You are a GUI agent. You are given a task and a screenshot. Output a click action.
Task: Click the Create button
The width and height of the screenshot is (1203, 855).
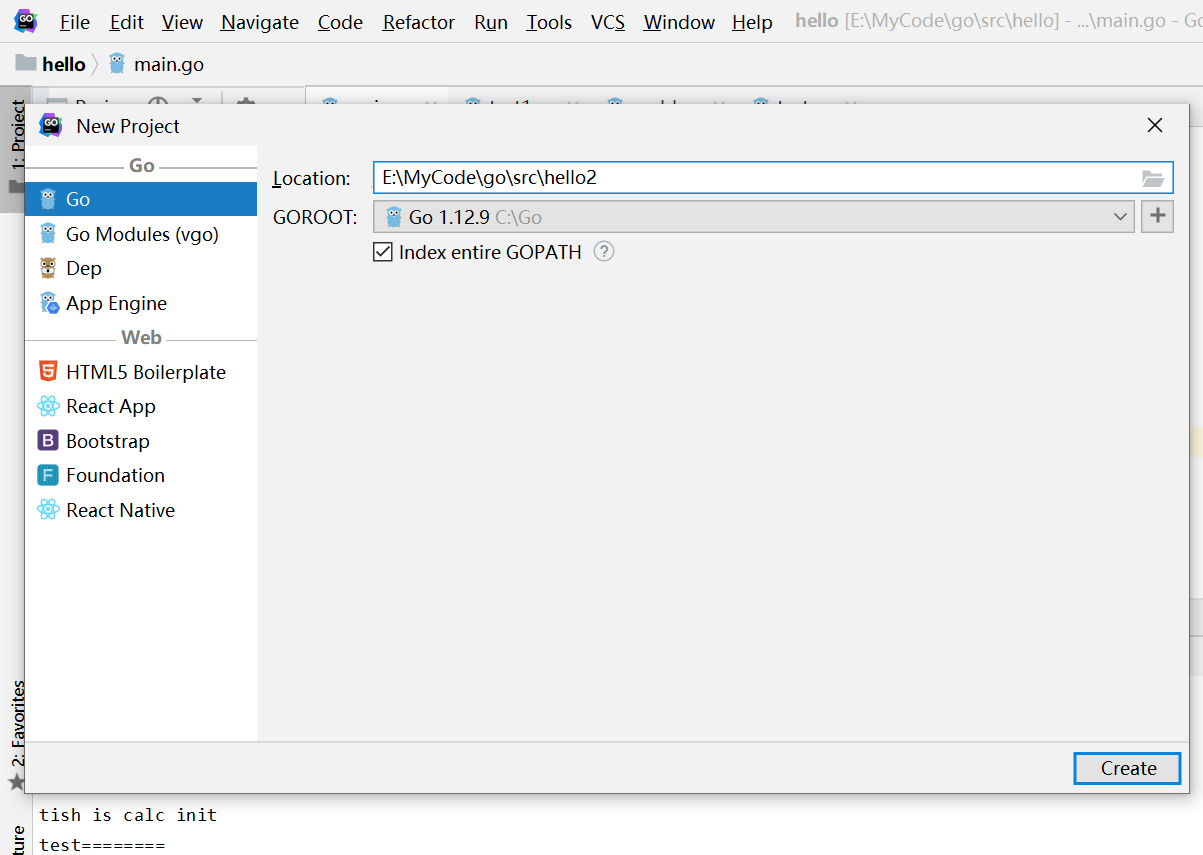coord(1128,768)
